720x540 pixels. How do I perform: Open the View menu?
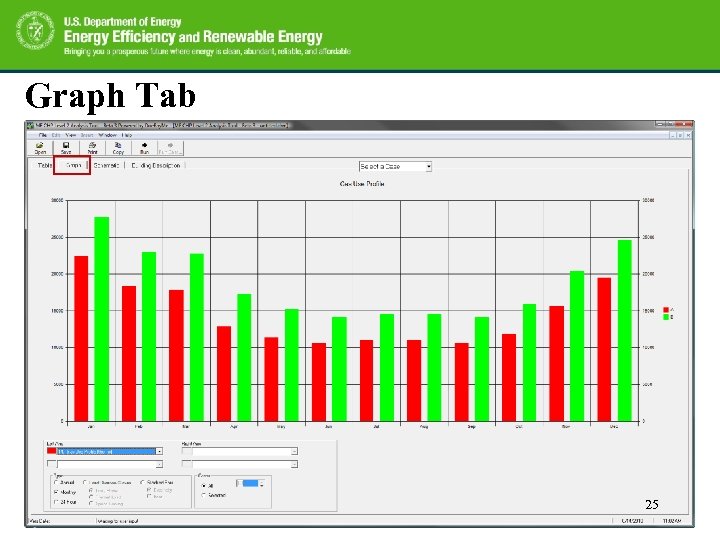[x=71, y=135]
